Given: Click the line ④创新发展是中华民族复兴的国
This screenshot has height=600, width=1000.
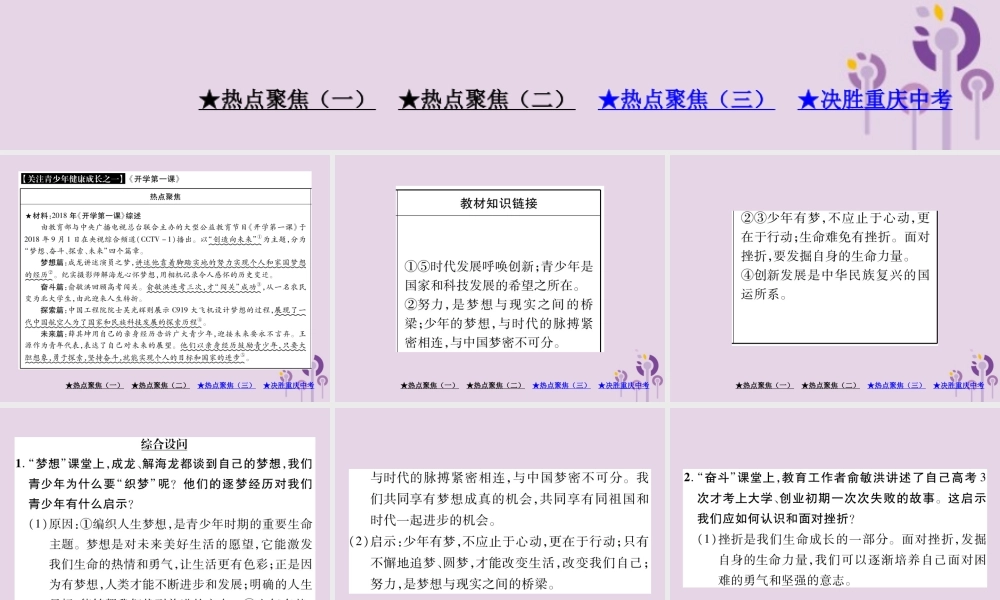Looking at the screenshot, I should tap(835, 275).
